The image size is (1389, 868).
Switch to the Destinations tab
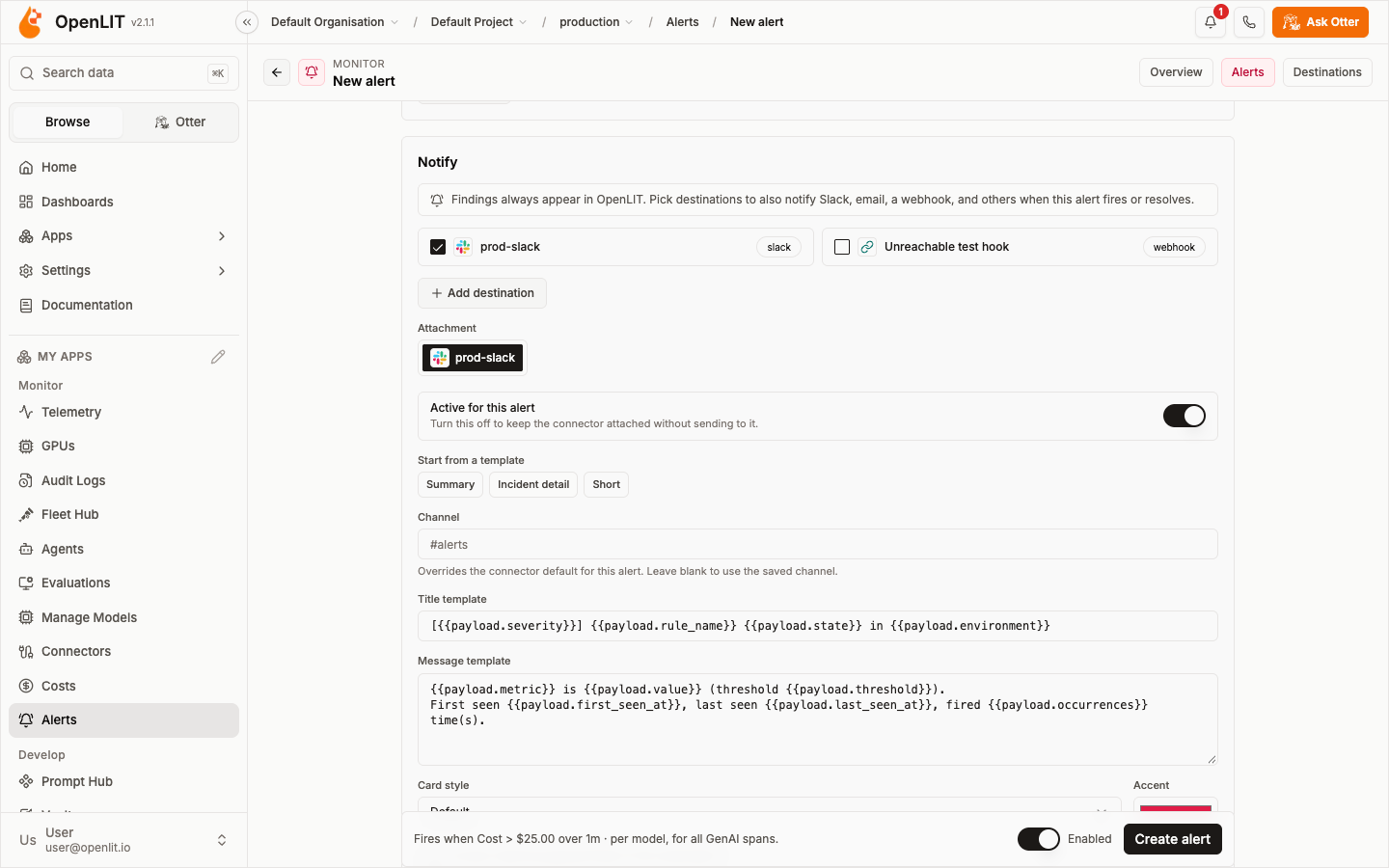(x=1327, y=72)
